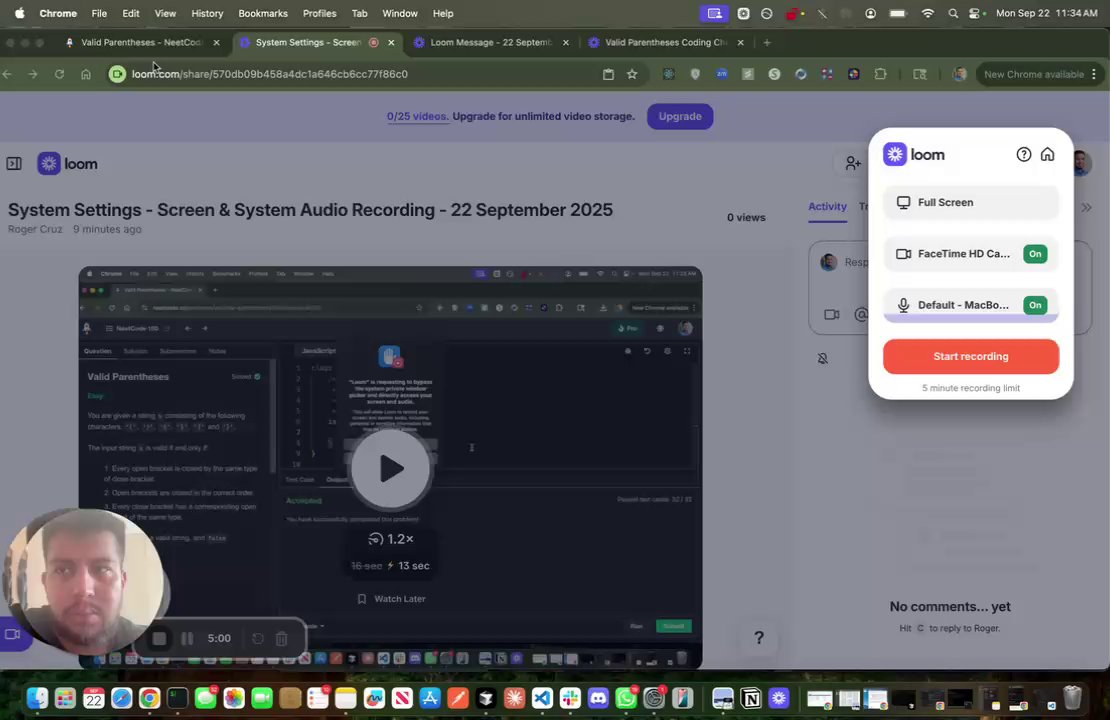Click the purple camera tab at the left edge
Image resolution: width=1110 pixels, height=720 pixels.
pyautogui.click(x=13, y=634)
